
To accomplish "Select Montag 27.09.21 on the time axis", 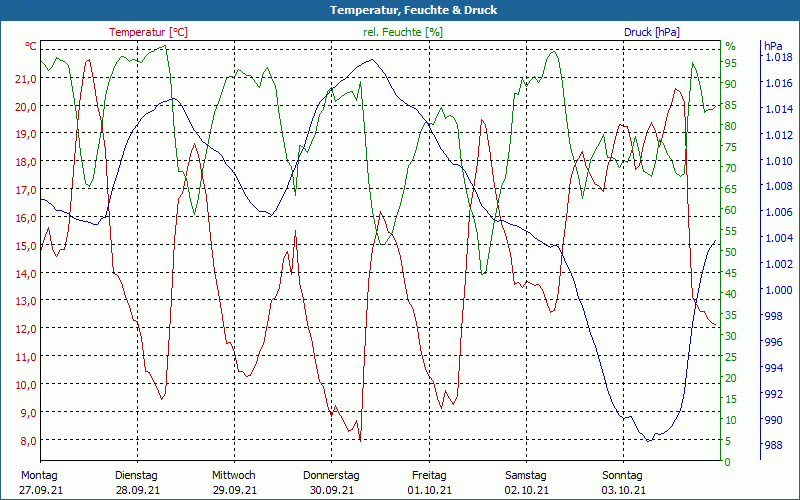I will tap(40, 483).
